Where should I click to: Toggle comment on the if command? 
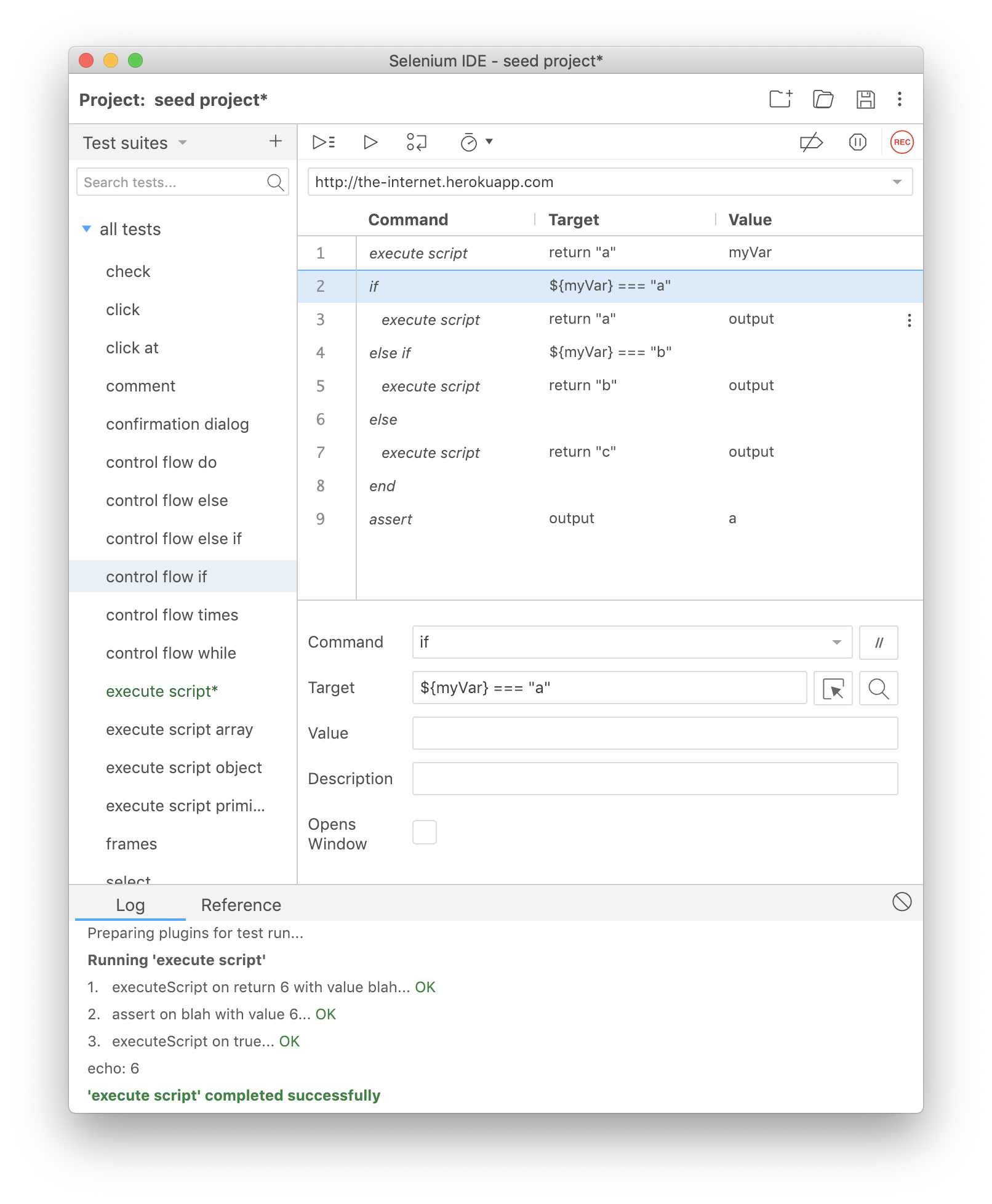(879, 642)
